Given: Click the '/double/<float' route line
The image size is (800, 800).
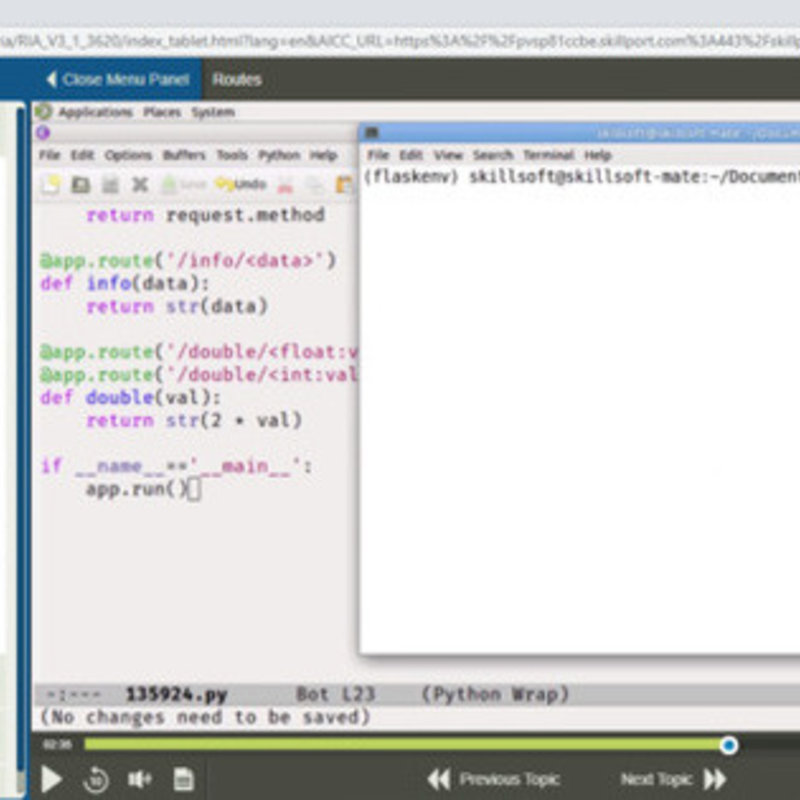Looking at the screenshot, I should (x=199, y=352).
